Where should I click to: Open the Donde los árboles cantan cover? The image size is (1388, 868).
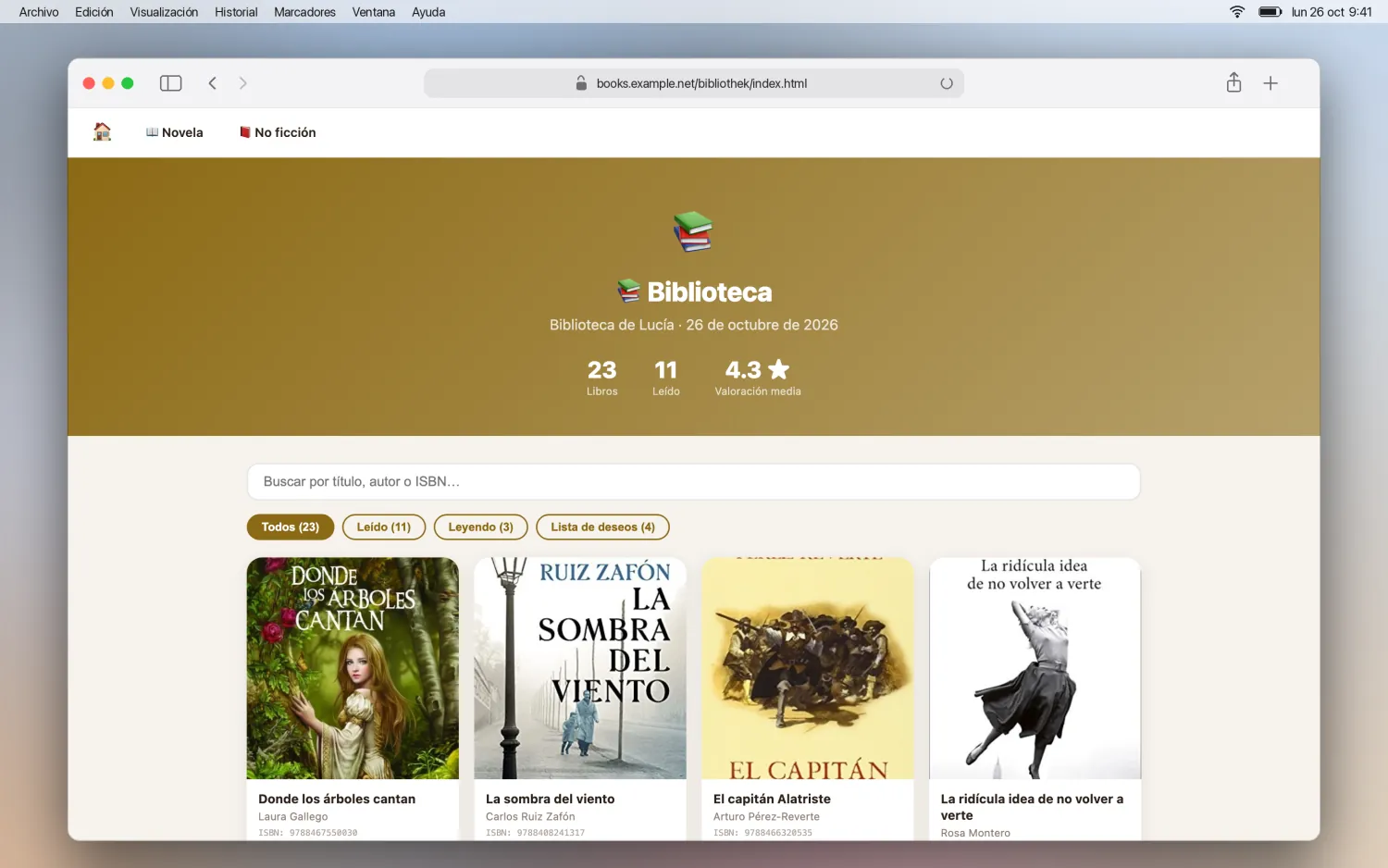click(x=353, y=668)
